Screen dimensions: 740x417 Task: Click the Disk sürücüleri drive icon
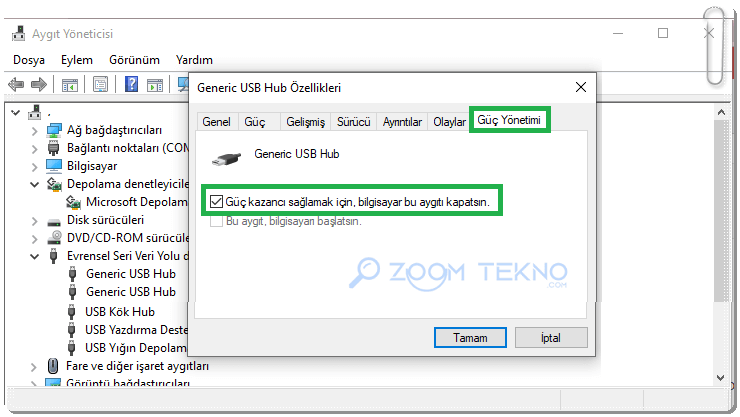54,221
